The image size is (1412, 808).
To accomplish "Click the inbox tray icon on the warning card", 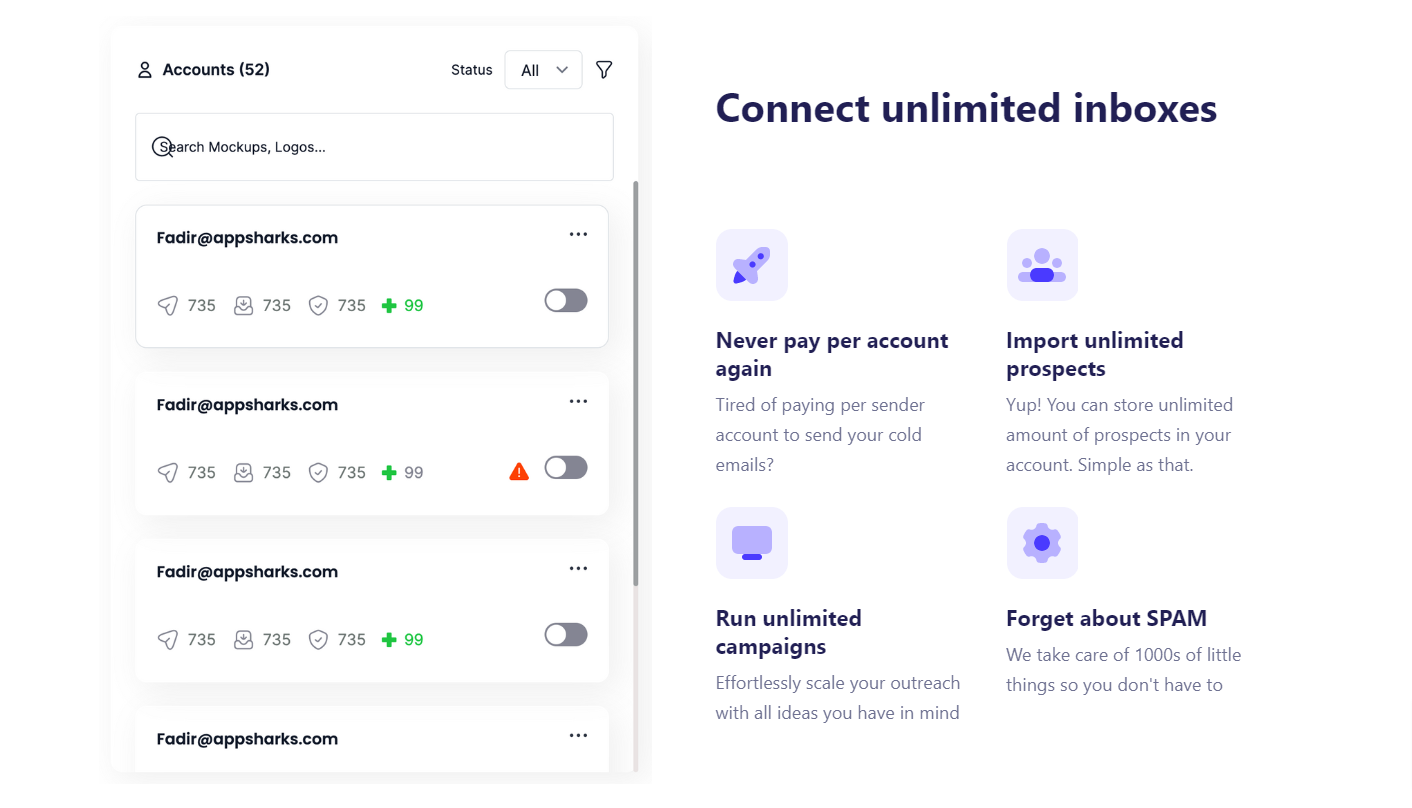I will tap(243, 473).
